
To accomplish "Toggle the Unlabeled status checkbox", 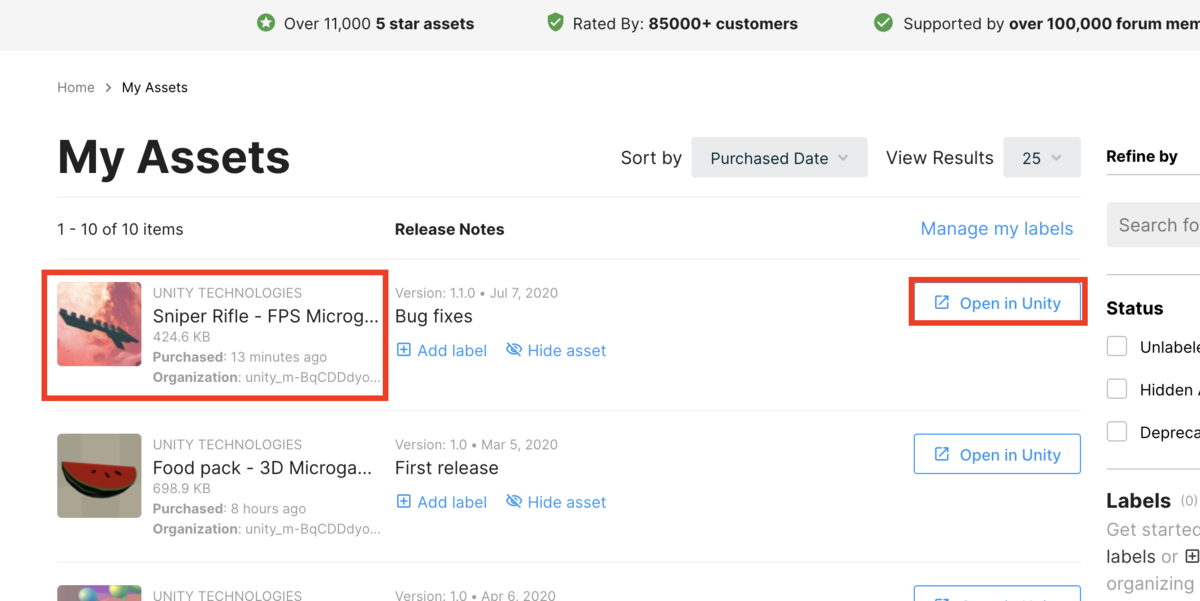I will [x=1117, y=346].
